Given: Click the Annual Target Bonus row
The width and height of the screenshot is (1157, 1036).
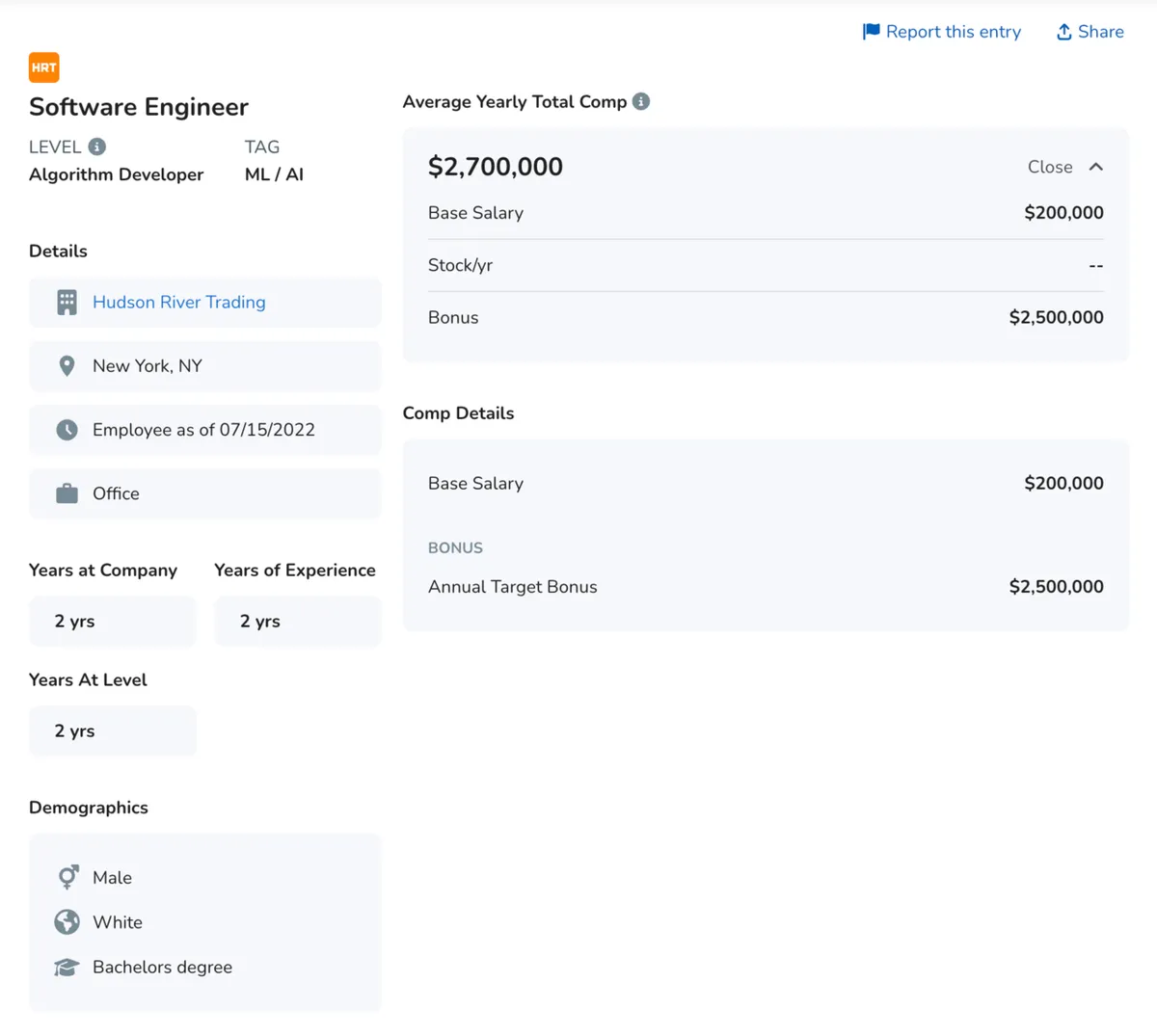Looking at the screenshot, I should pyautogui.click(x=765, y=587).
